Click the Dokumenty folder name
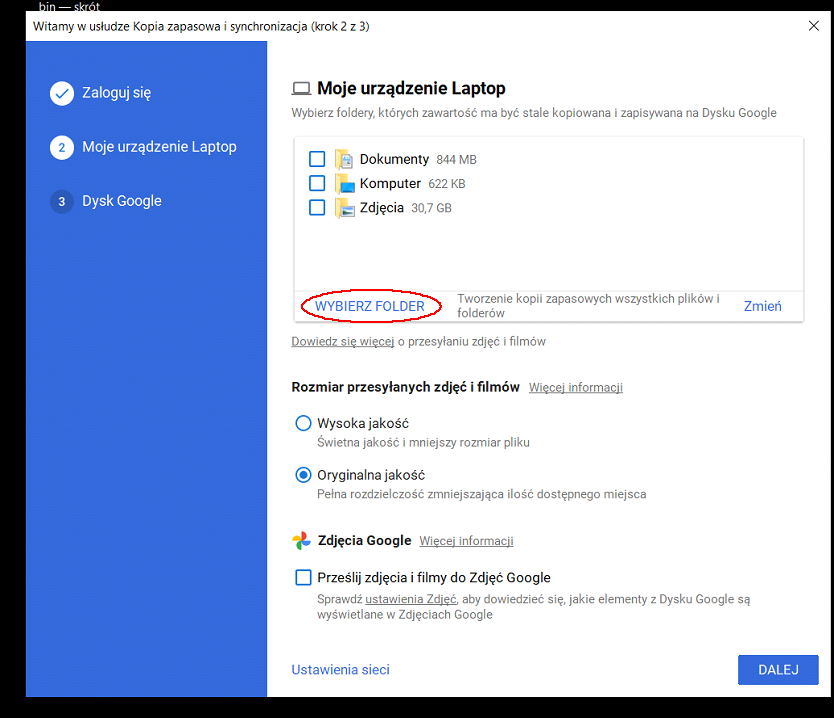The height and width of the screenshot is (718, 835). coord(394,159)
